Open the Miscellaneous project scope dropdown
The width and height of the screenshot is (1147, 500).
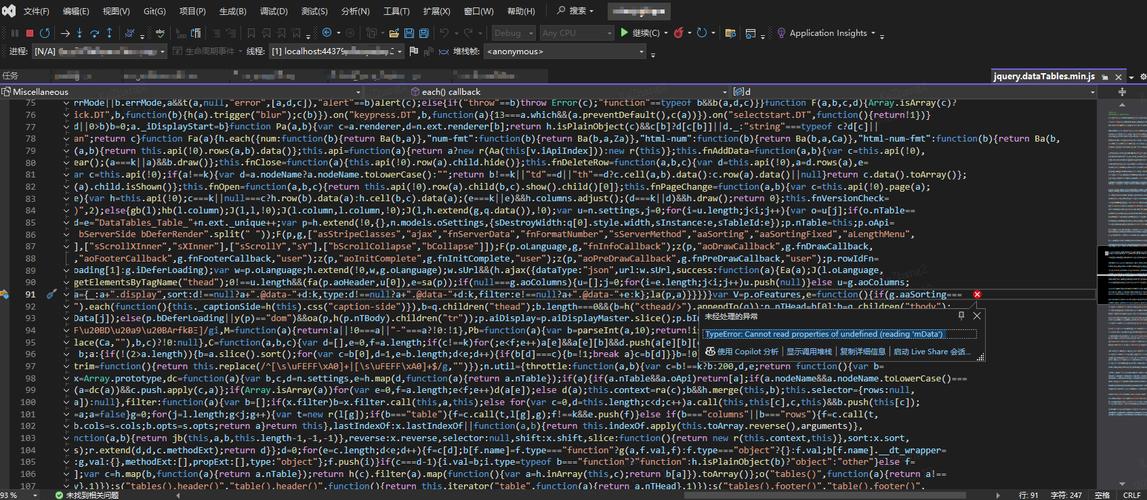pos(181,91)
